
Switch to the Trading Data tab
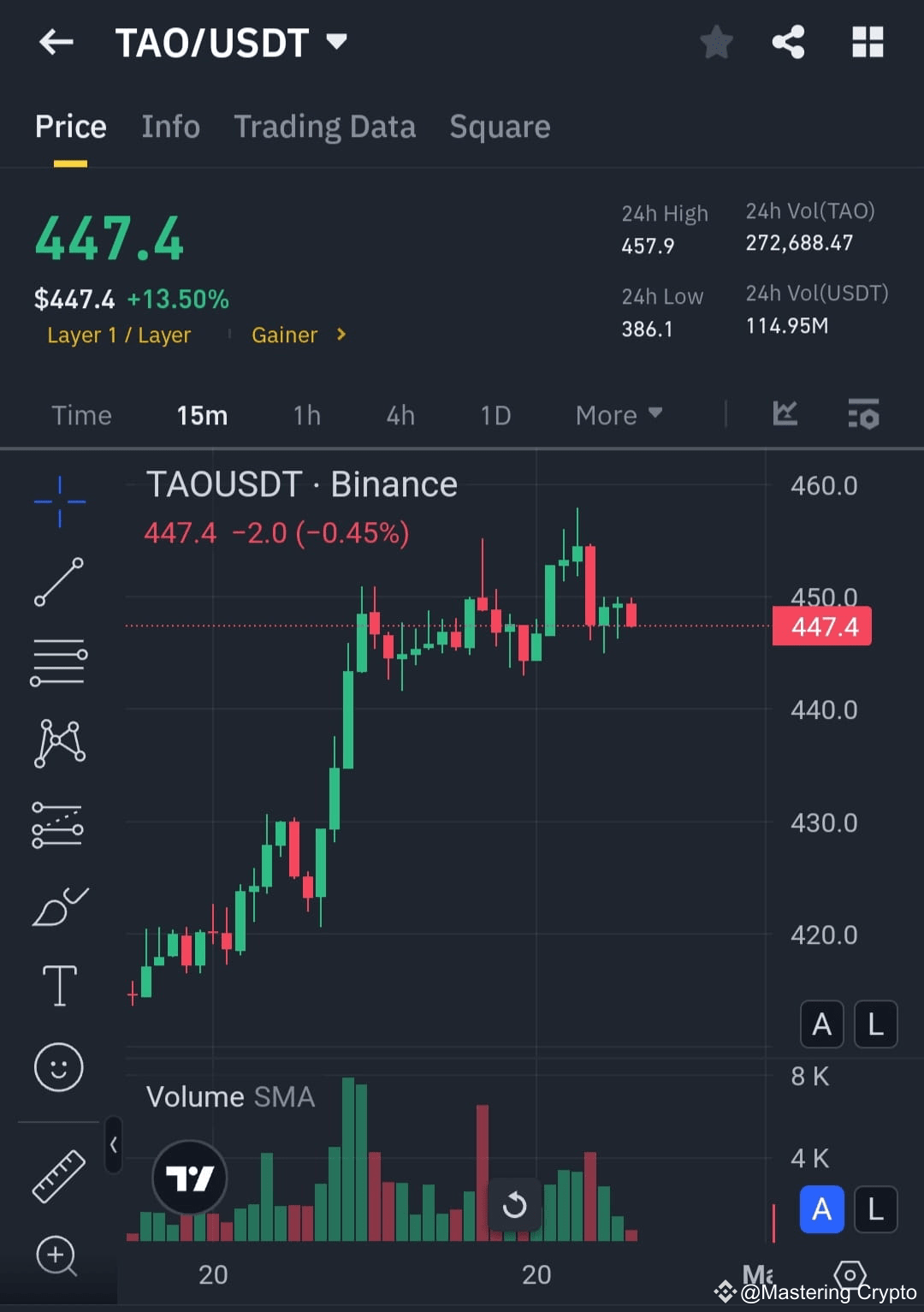click(325, 126)
